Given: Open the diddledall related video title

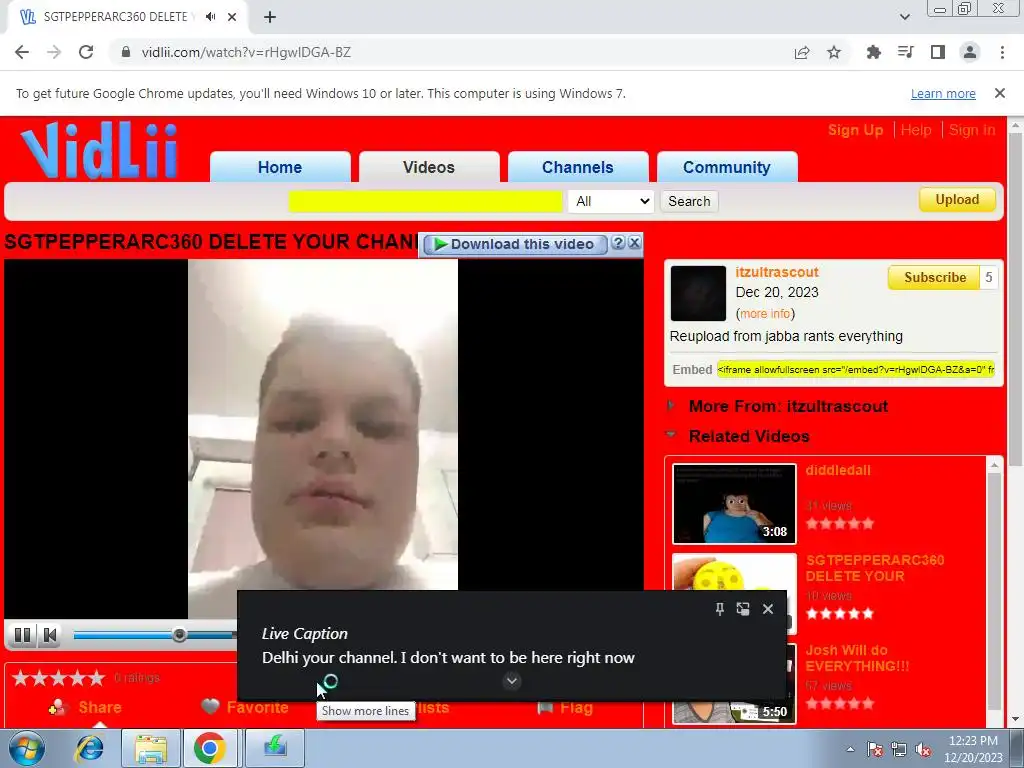Looking at the screenshot, I should [x=838, y=470].
